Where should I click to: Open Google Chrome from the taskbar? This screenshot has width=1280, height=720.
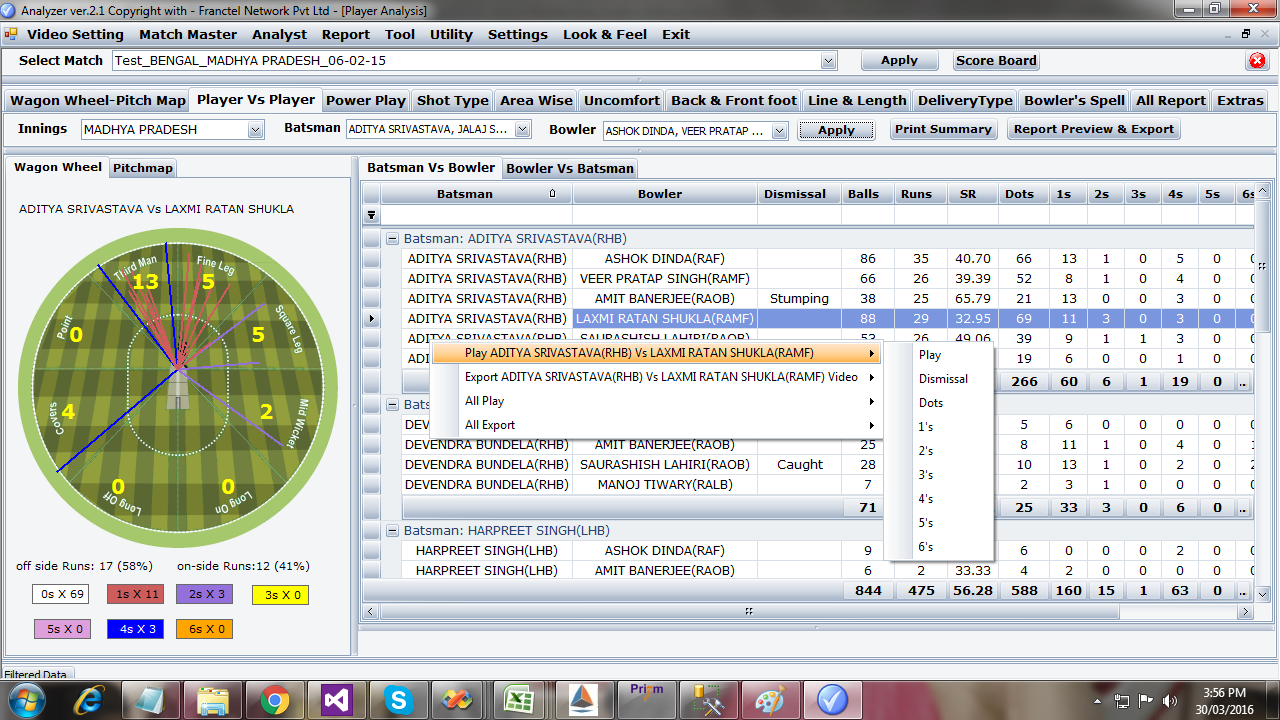point(275,700)
